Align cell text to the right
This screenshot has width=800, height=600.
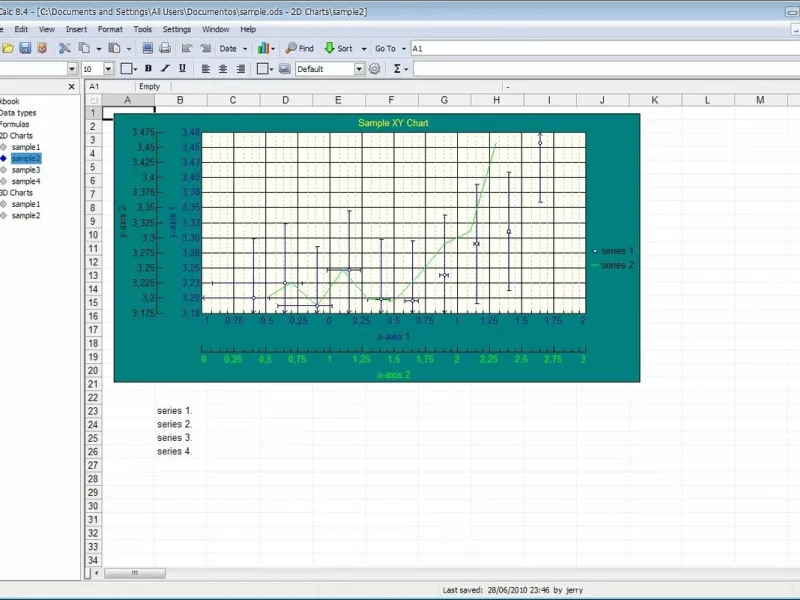240,68
